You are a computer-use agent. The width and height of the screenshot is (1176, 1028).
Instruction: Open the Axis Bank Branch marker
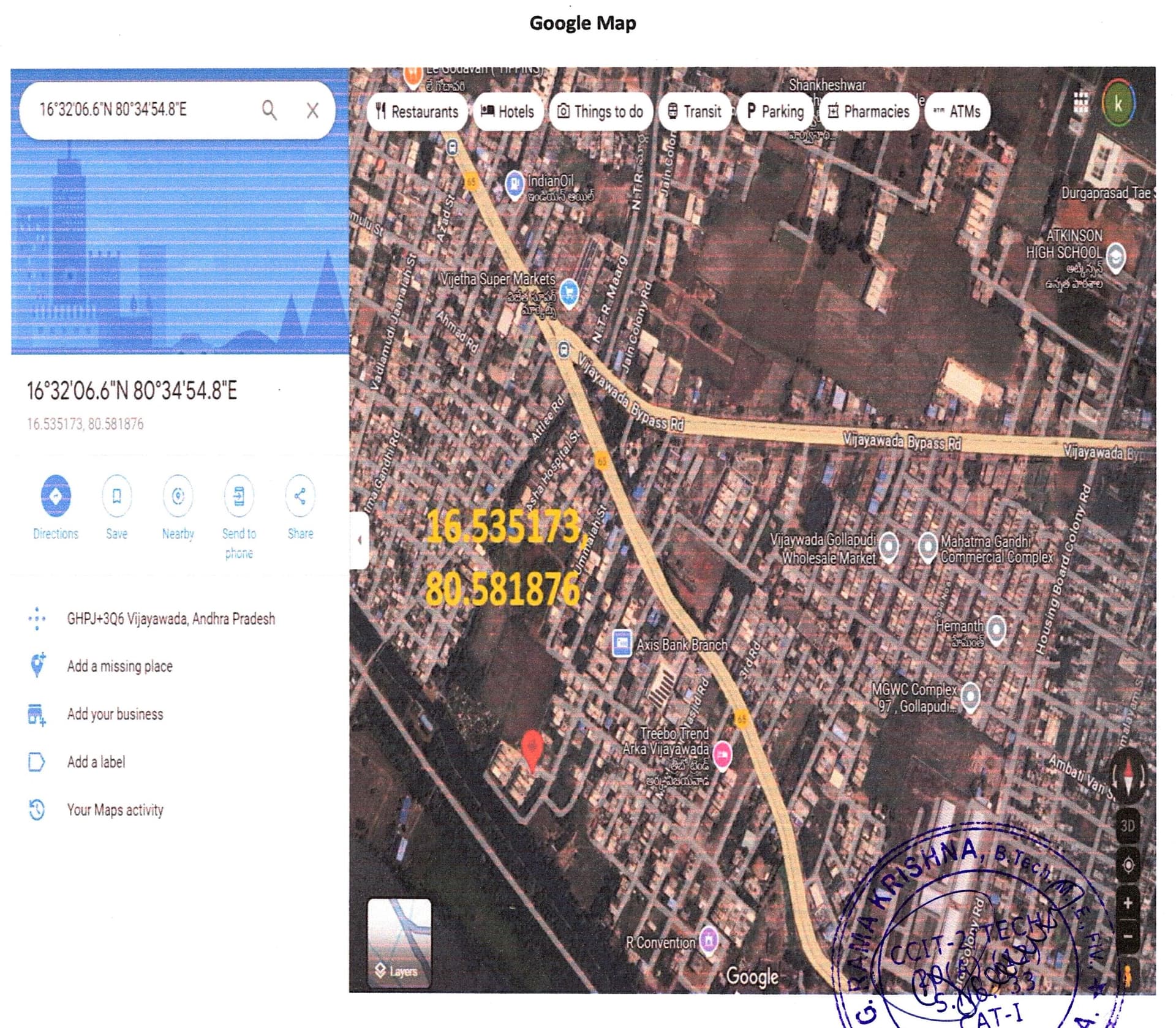[x=622, y=643]
